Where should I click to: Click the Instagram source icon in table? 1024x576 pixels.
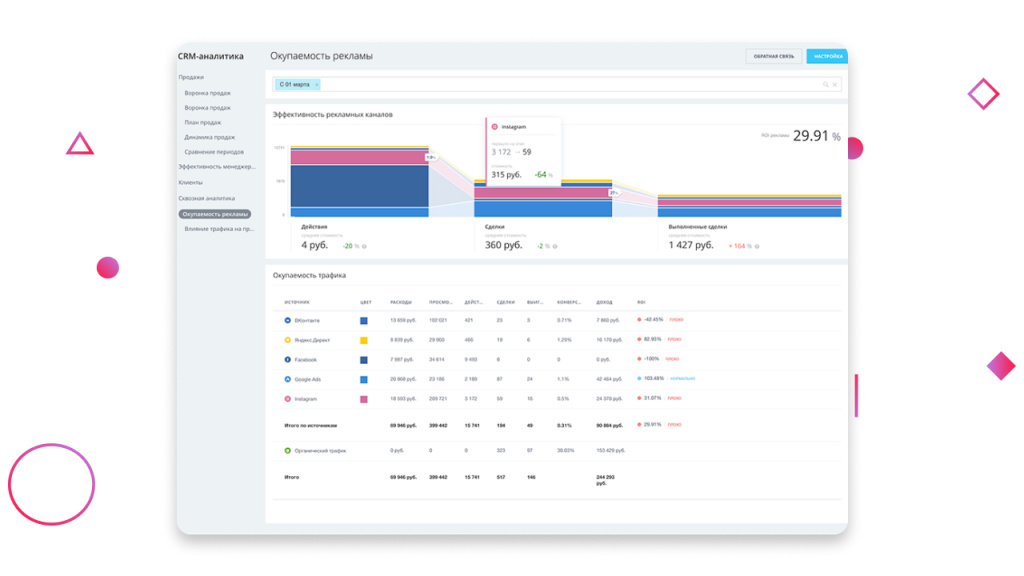pos(287,399)
